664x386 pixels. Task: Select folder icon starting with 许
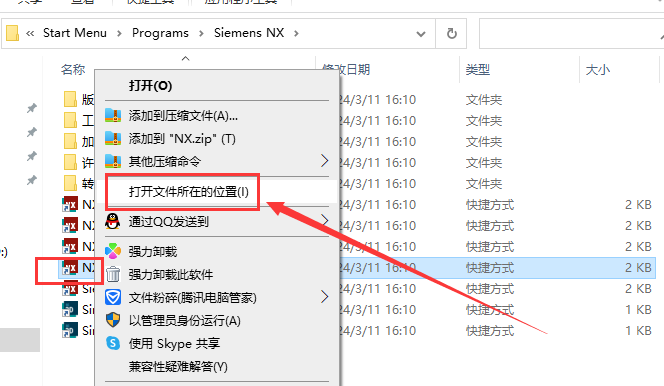coord(70,163)
